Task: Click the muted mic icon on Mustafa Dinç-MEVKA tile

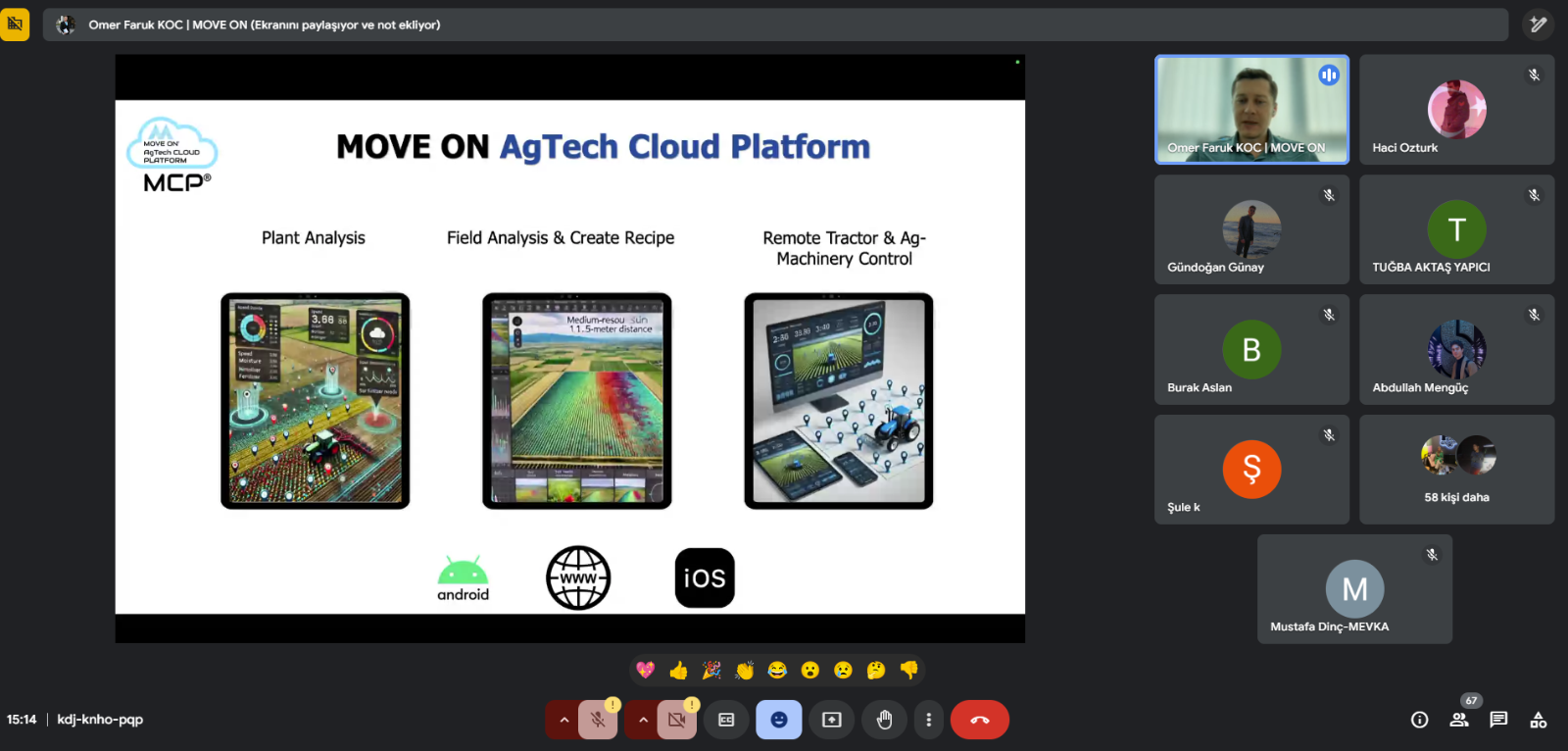Action: click(1432, 555)
